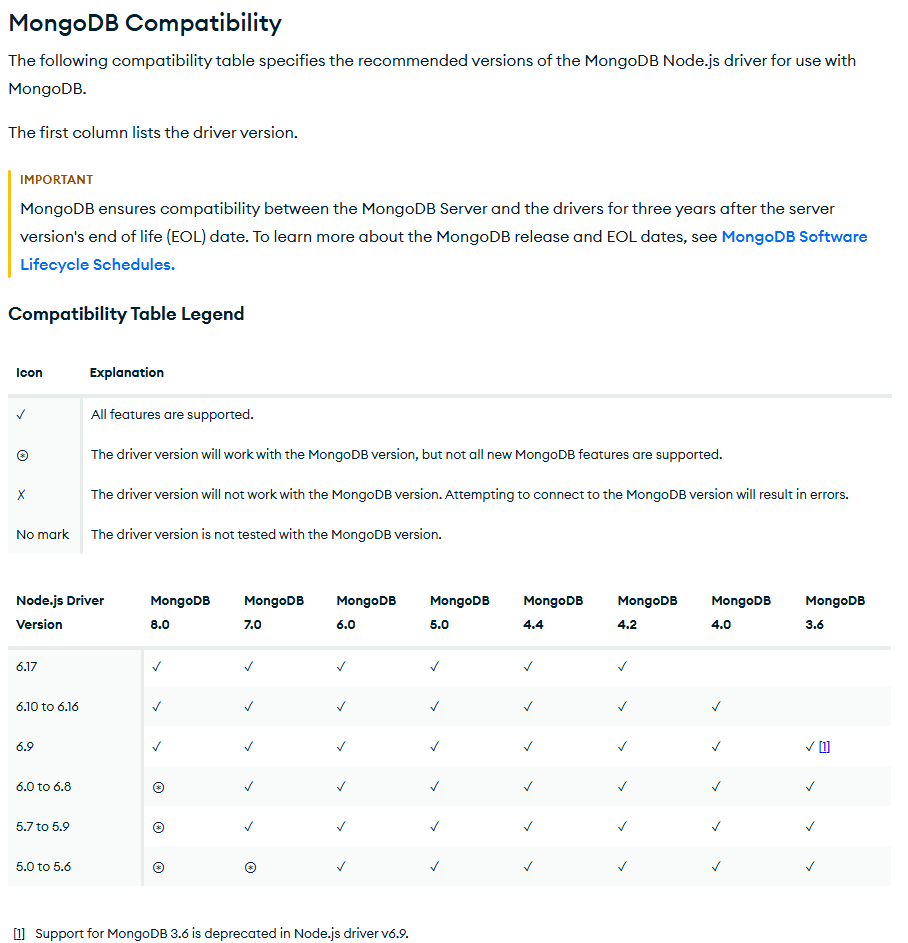
Task: Click the MongoDB 8.0 column header
Action: click(180, 612)
